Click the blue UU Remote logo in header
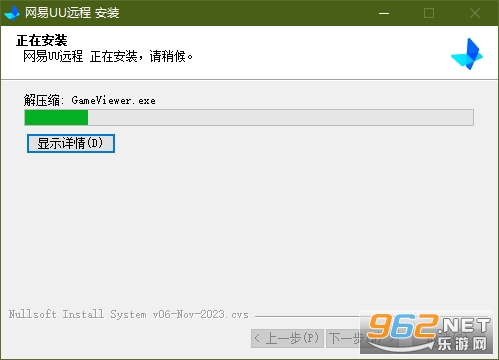499x360 pixels. (467, 54)
